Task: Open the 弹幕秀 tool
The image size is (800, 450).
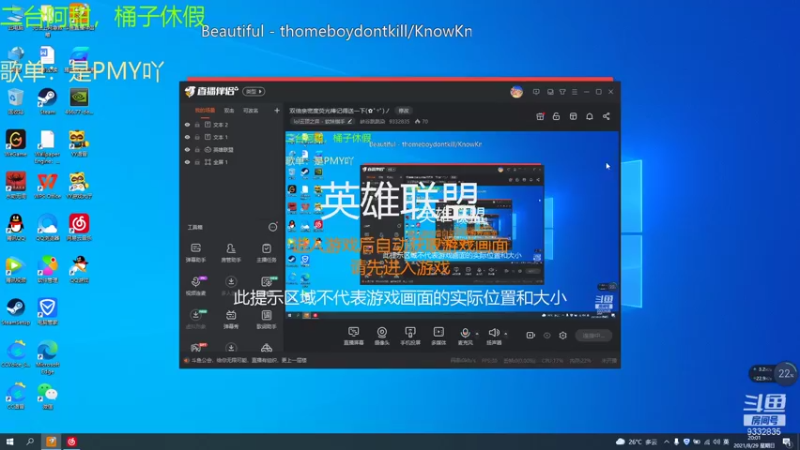Action: [231, 319]
